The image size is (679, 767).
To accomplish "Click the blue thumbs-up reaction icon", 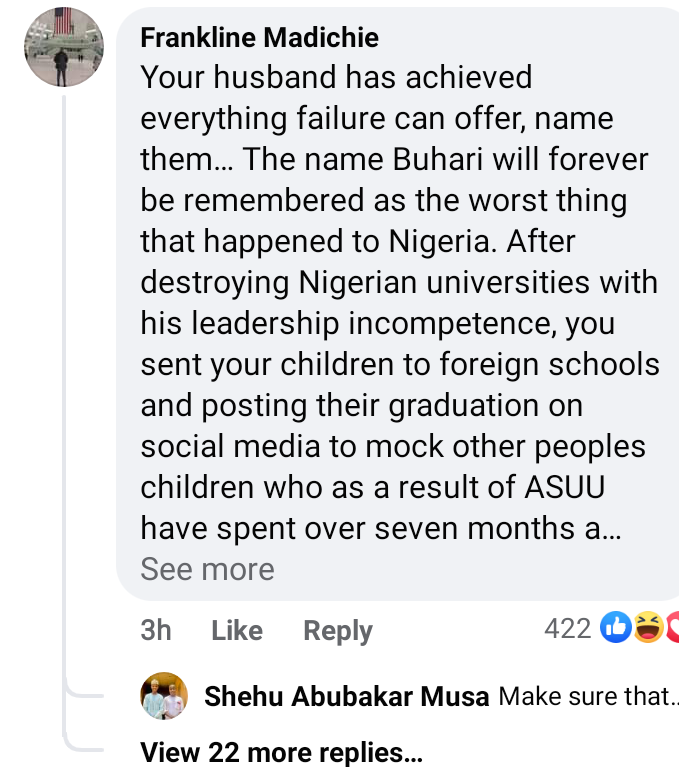I will [x=616, y=628].
